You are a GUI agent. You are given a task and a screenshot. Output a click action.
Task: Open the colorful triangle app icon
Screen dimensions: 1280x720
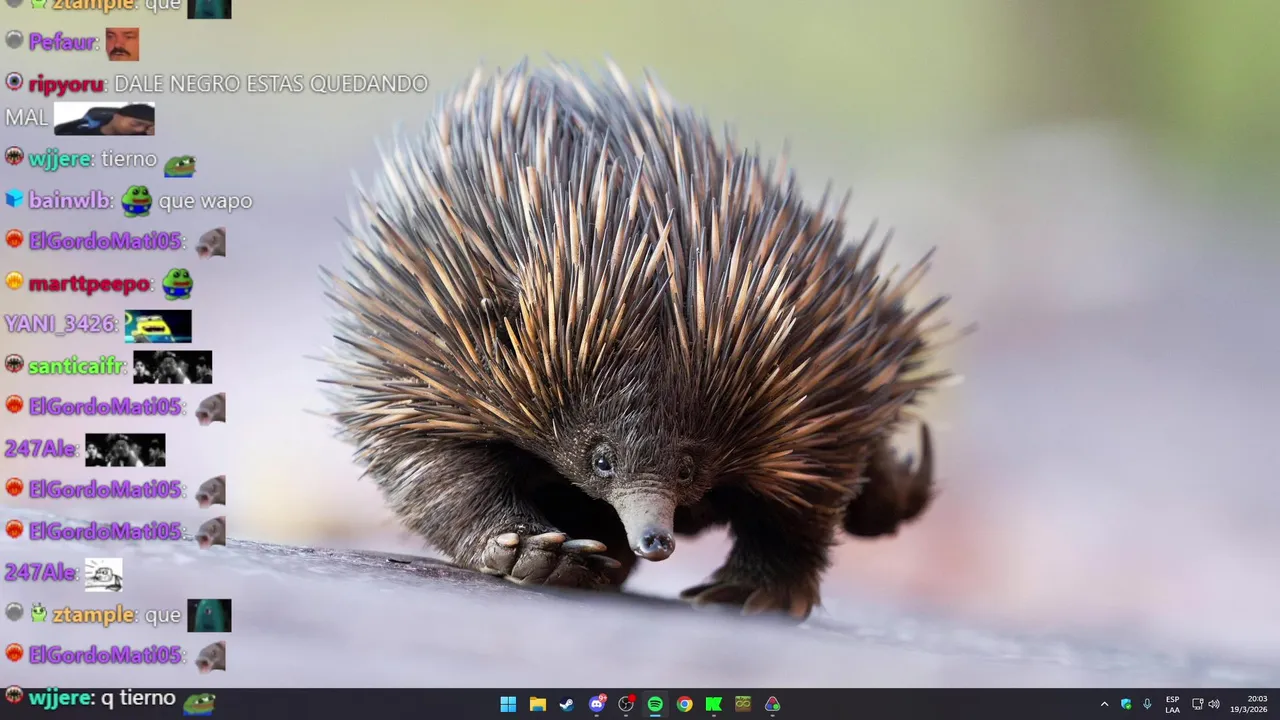[772, 704]
